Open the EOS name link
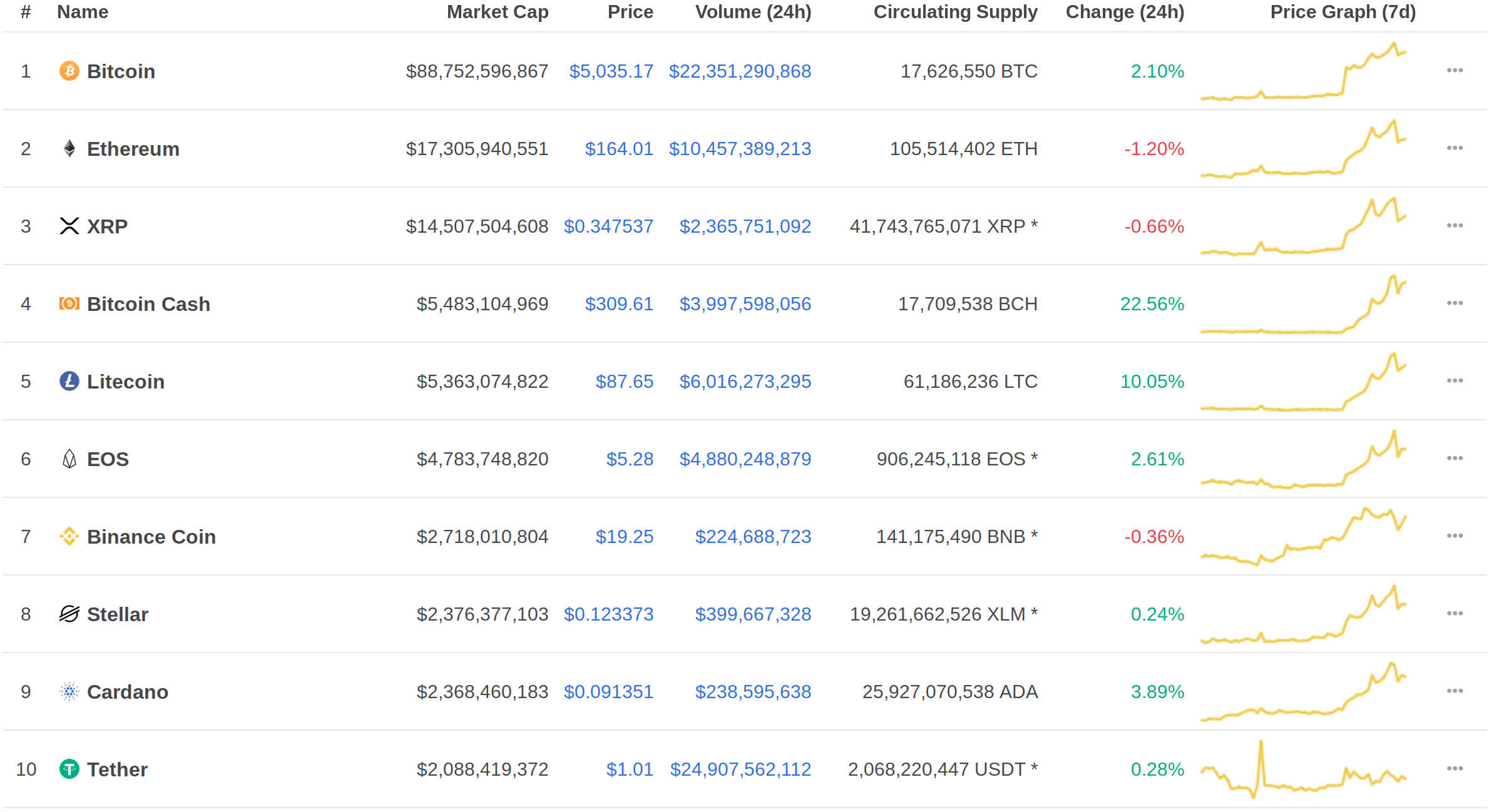The height and width of the screenshot is (812, 1492). click(108, 459)
